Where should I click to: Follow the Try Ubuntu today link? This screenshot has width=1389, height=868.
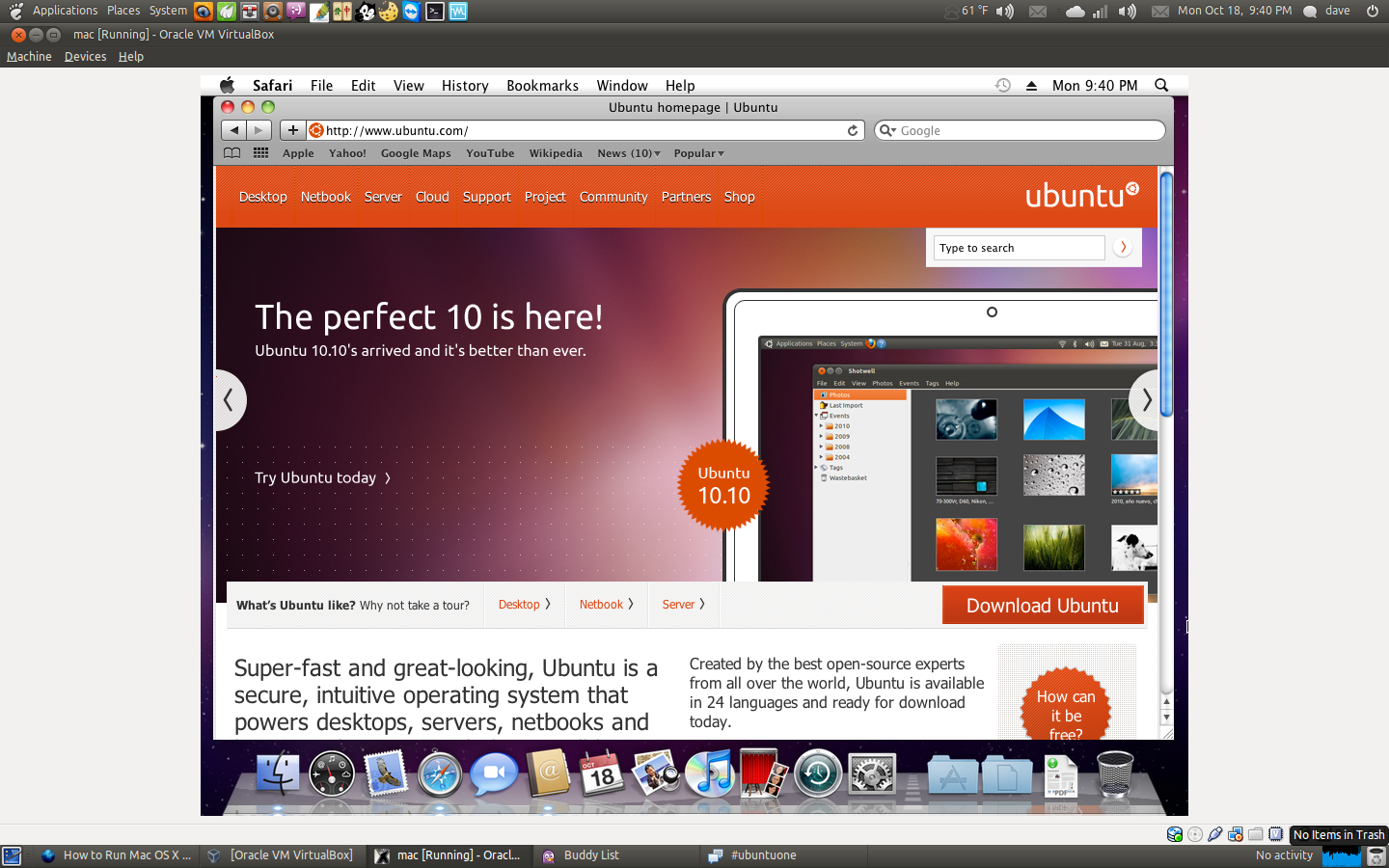point(323,477)
